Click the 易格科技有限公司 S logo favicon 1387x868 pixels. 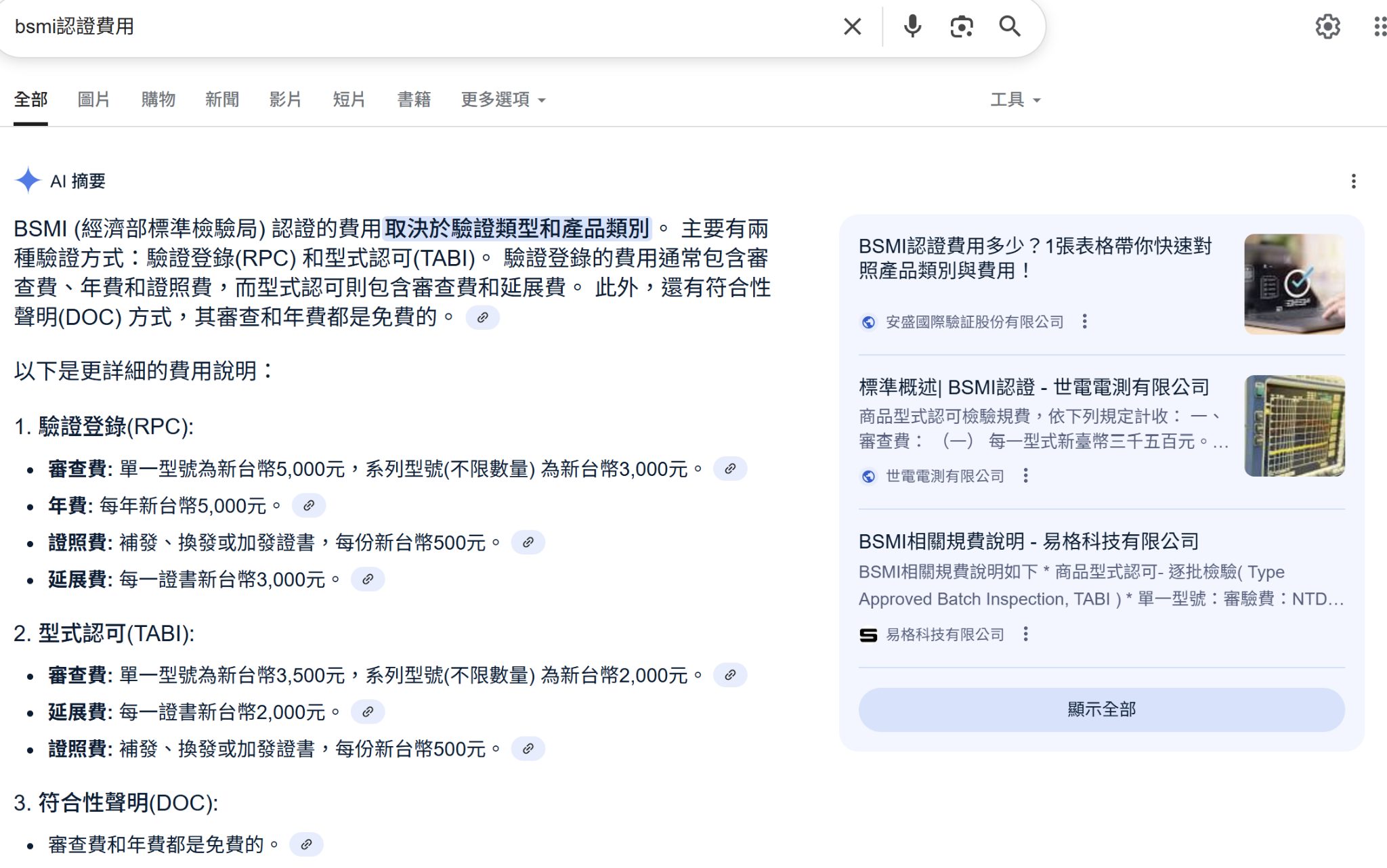[x=868, y=635]
